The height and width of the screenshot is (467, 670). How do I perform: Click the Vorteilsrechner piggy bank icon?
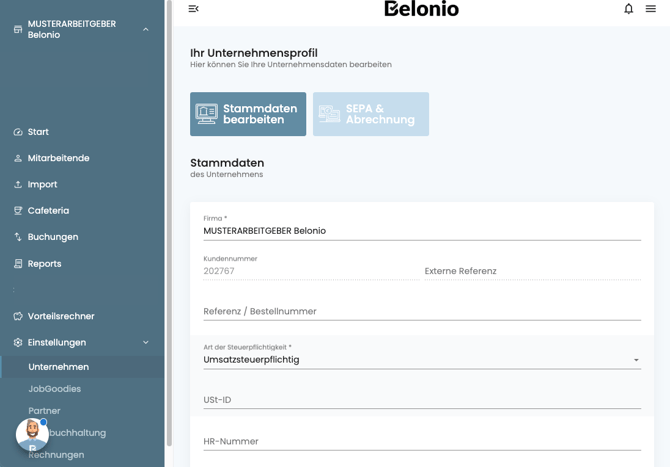pos(18,316)
